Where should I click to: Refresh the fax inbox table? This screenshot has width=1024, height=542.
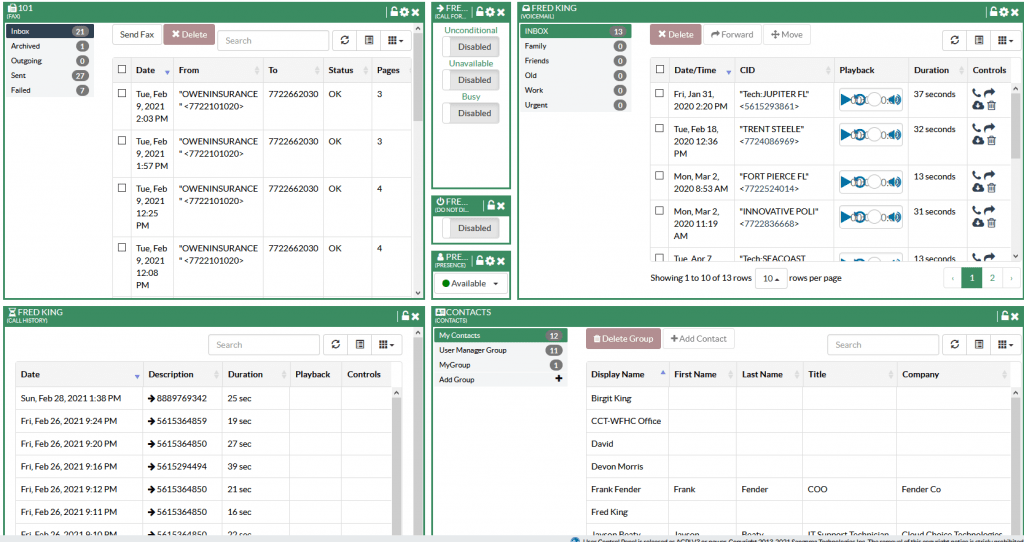(x=344, y=40)
